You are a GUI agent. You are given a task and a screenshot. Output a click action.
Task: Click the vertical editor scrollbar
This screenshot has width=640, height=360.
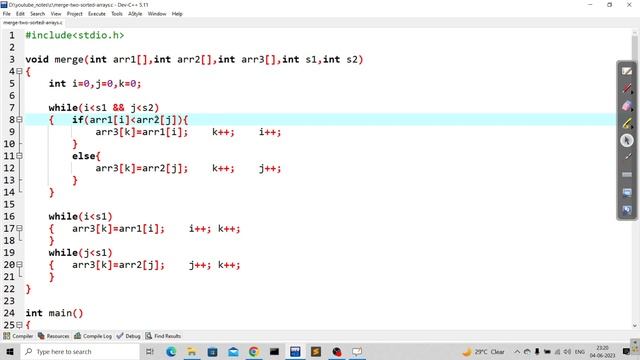(635, 180)
